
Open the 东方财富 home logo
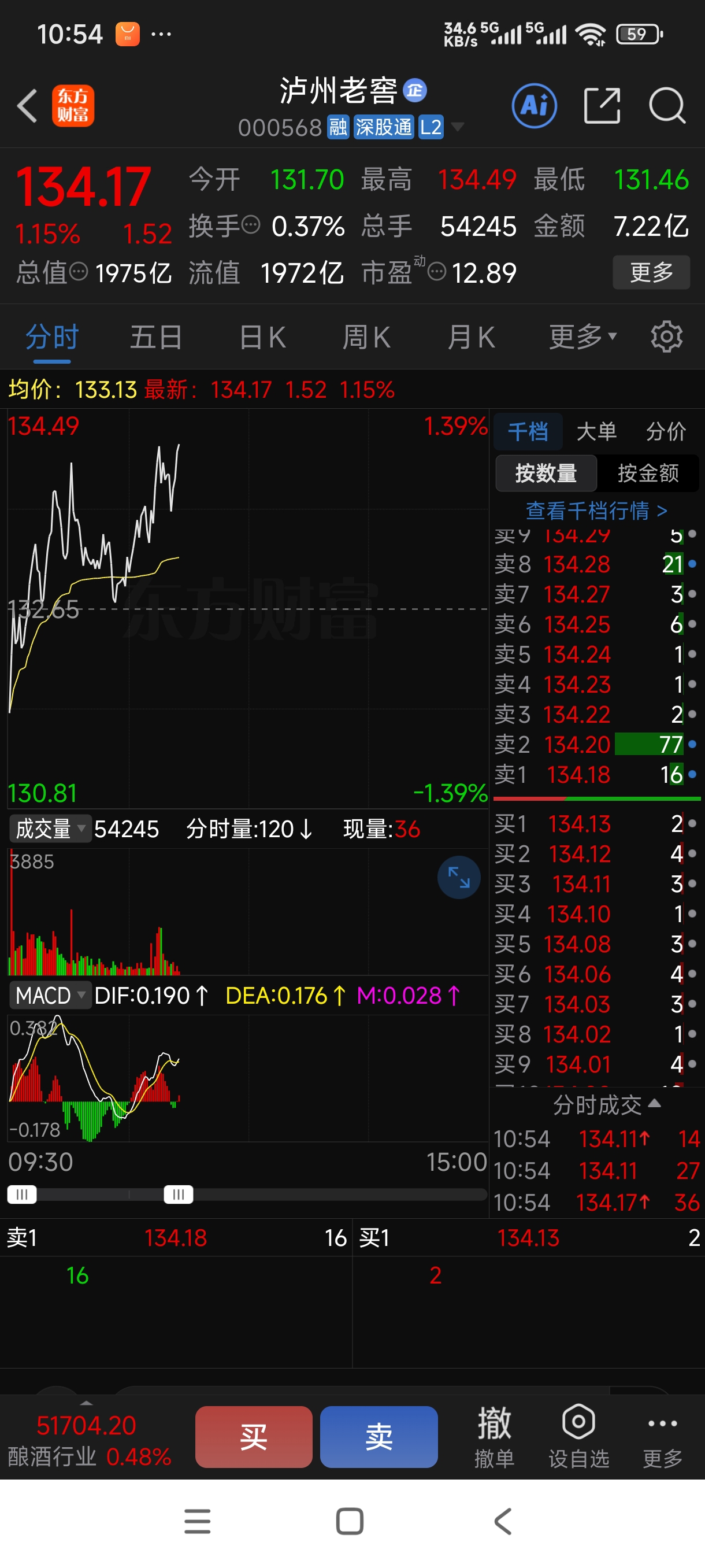coord(73,106)
